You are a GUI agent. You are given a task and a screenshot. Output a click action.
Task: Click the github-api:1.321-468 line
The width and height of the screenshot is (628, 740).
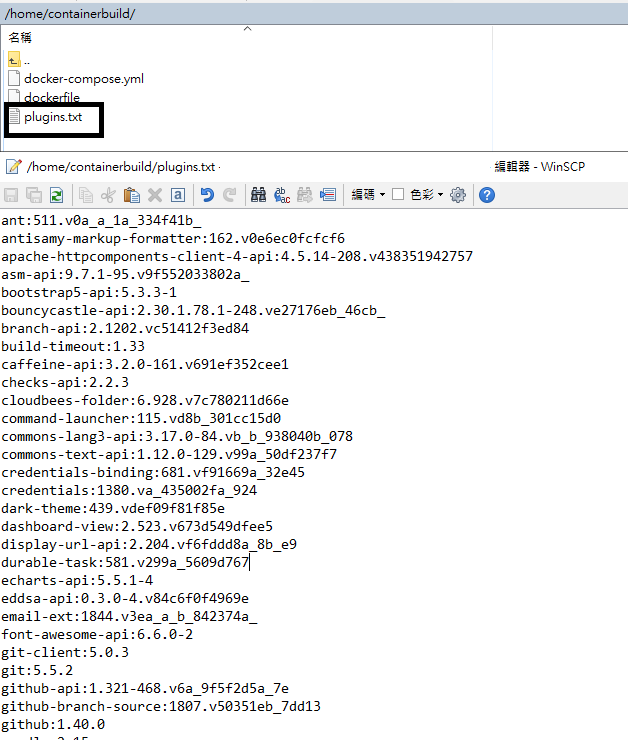coord(145,688)
